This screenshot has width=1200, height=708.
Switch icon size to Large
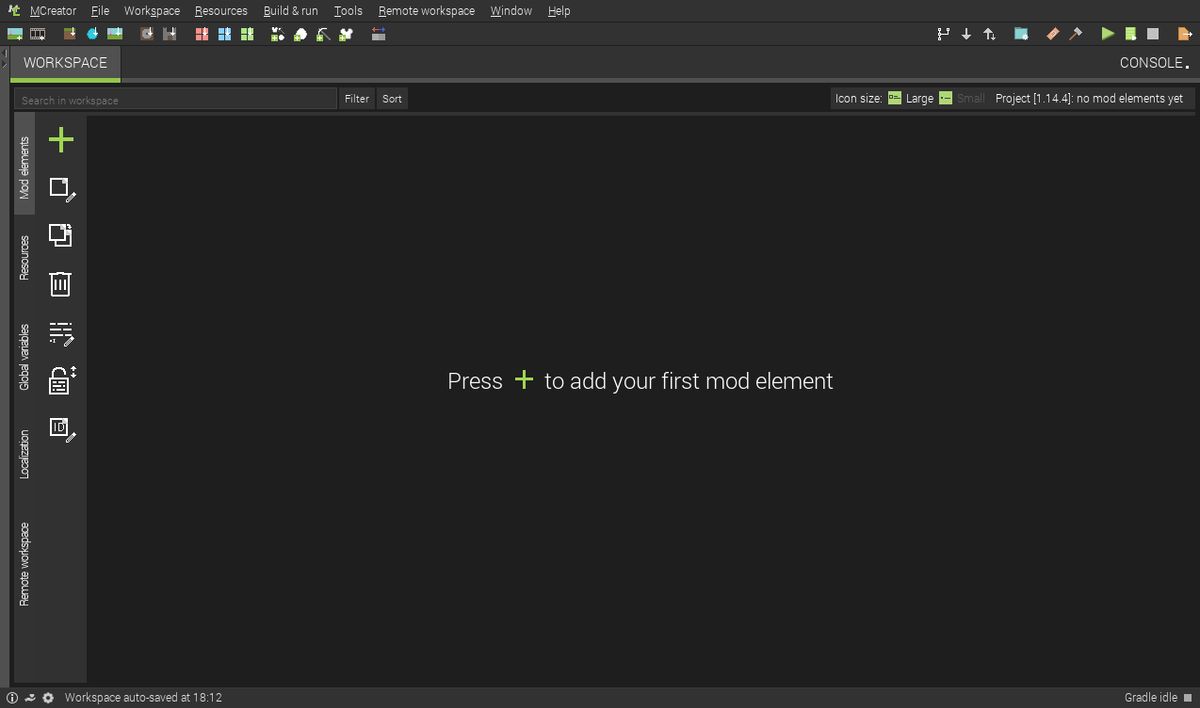893,98
